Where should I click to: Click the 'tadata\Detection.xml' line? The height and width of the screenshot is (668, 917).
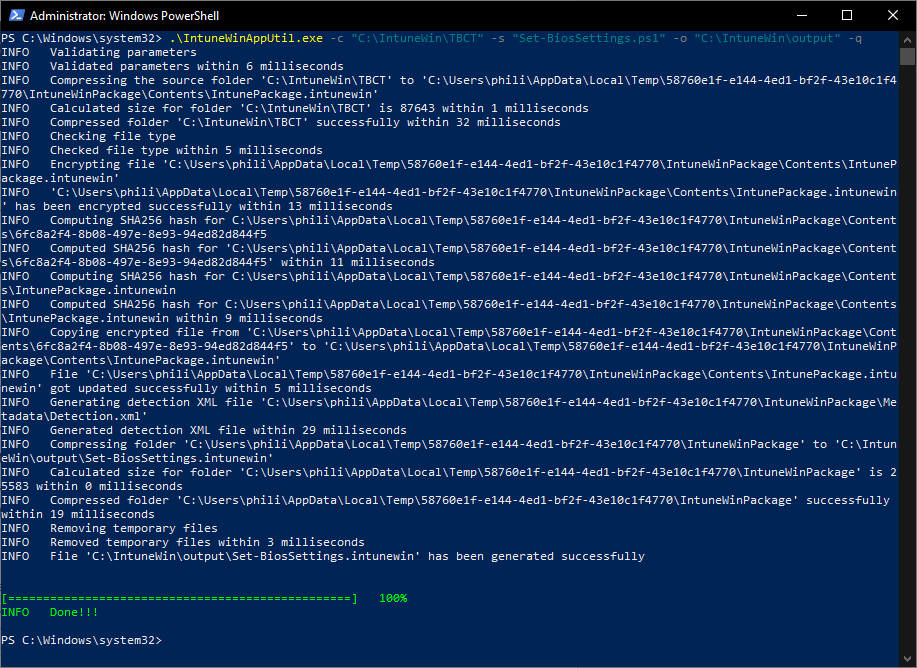pyautogui.click(x=74, y=416)
